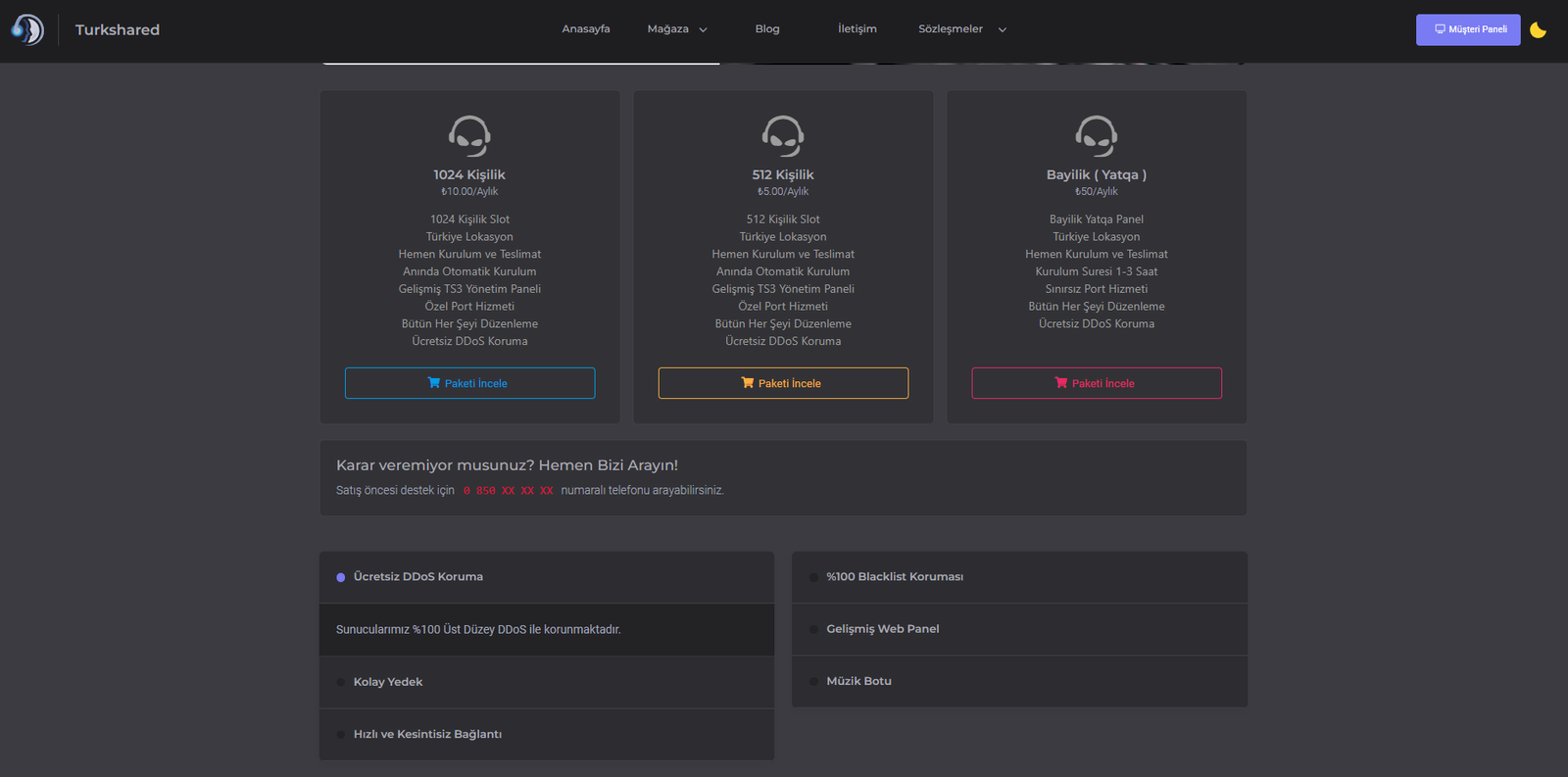The image size is (1568, 777).
Task: Expand the Sözleşmeler dropdown menu
Action: click(961, 29)
